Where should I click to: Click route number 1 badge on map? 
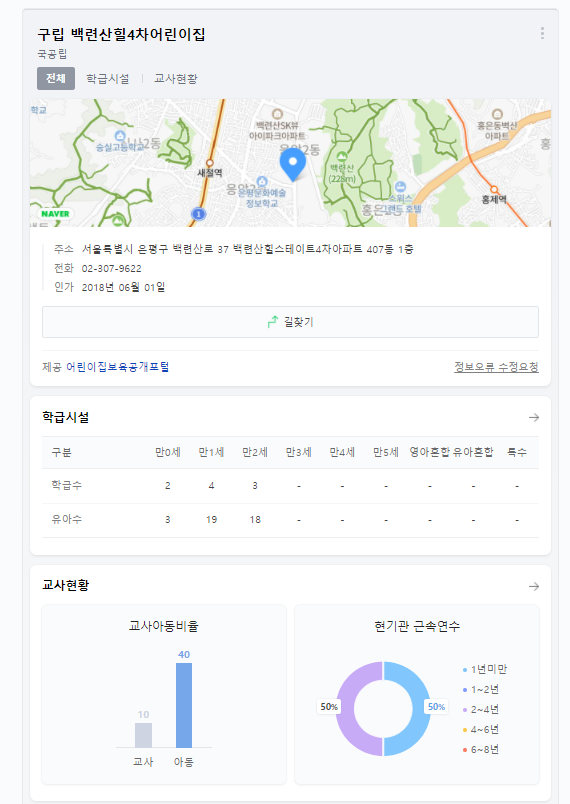coord(198,214)
